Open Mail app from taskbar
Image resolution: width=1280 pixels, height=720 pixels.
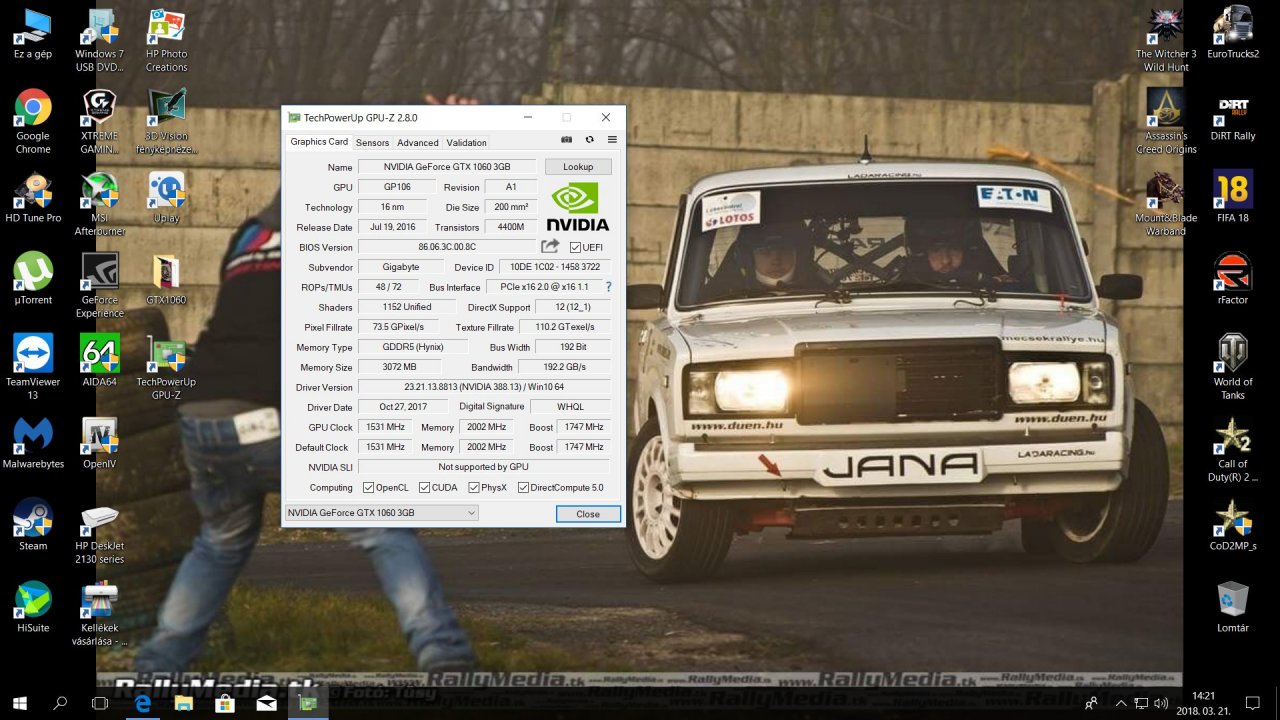[266, 703]
